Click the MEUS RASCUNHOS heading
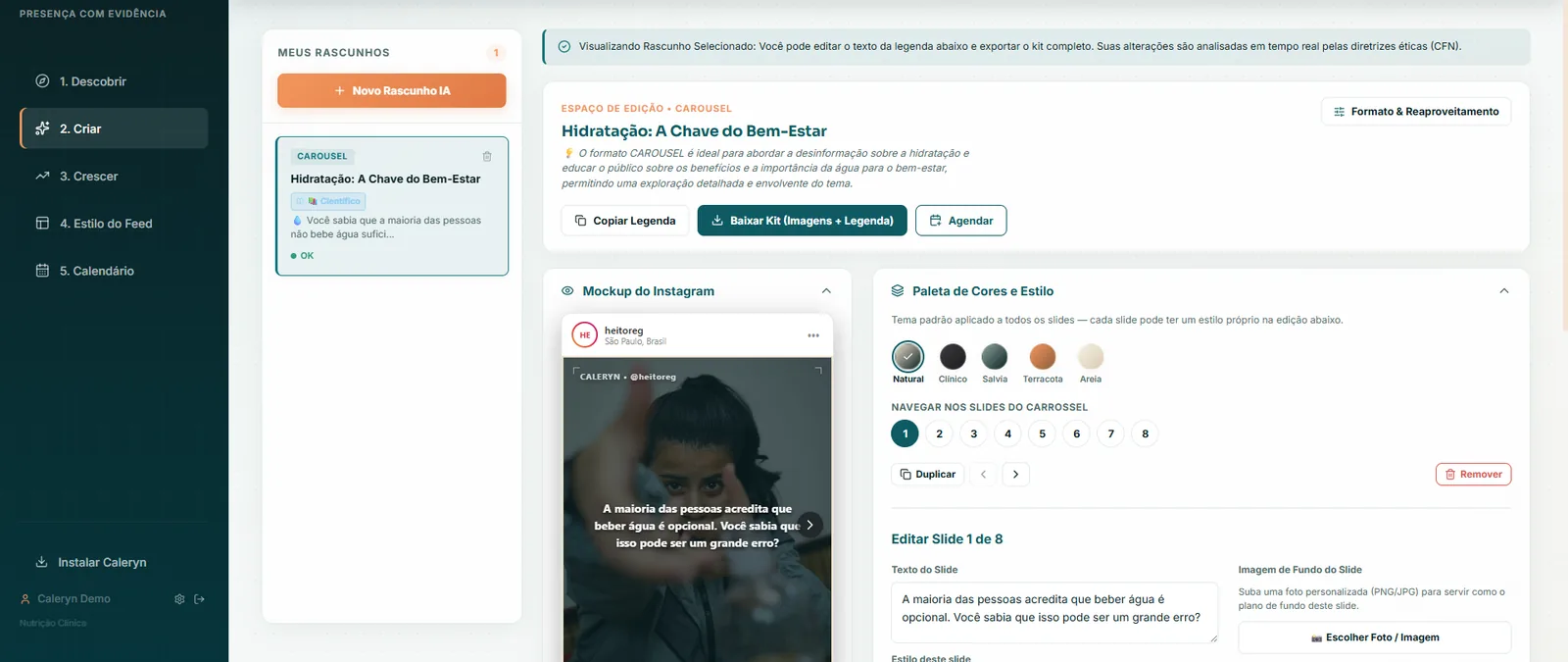Image resolution: width=1568 pixels, height=662 pixels. click(333, 53)
